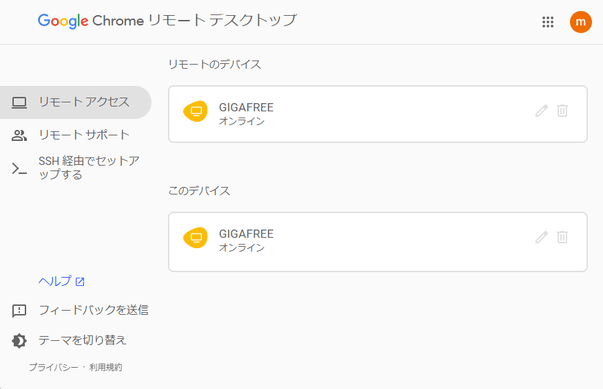This screenshot has width=603, height=389.
Task: Click the trash icon under このデバイス
Action: click(x=562, y=237)
